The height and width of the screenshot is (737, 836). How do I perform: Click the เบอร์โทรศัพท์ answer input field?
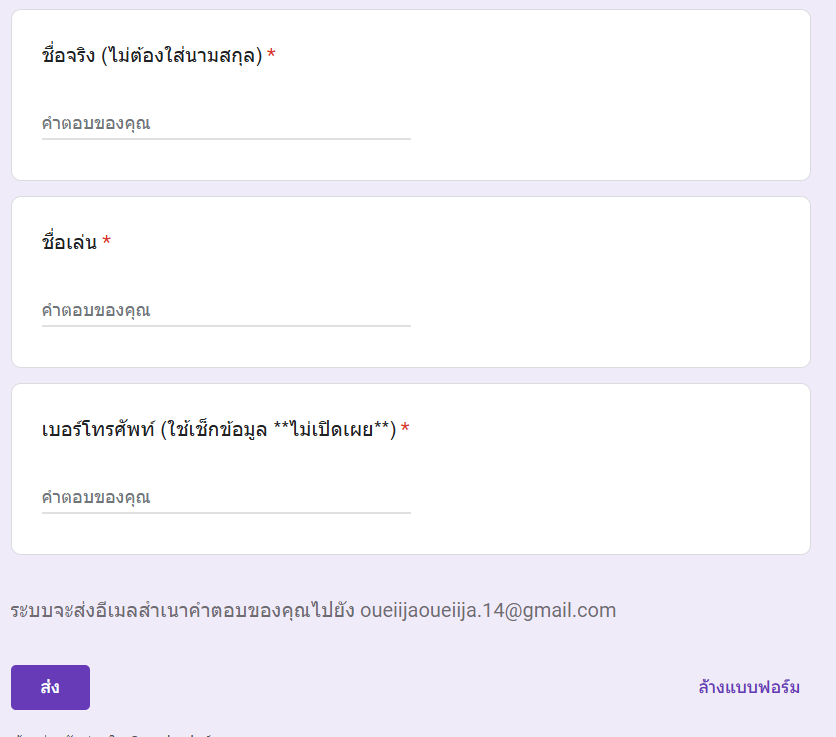click(226, 498)
